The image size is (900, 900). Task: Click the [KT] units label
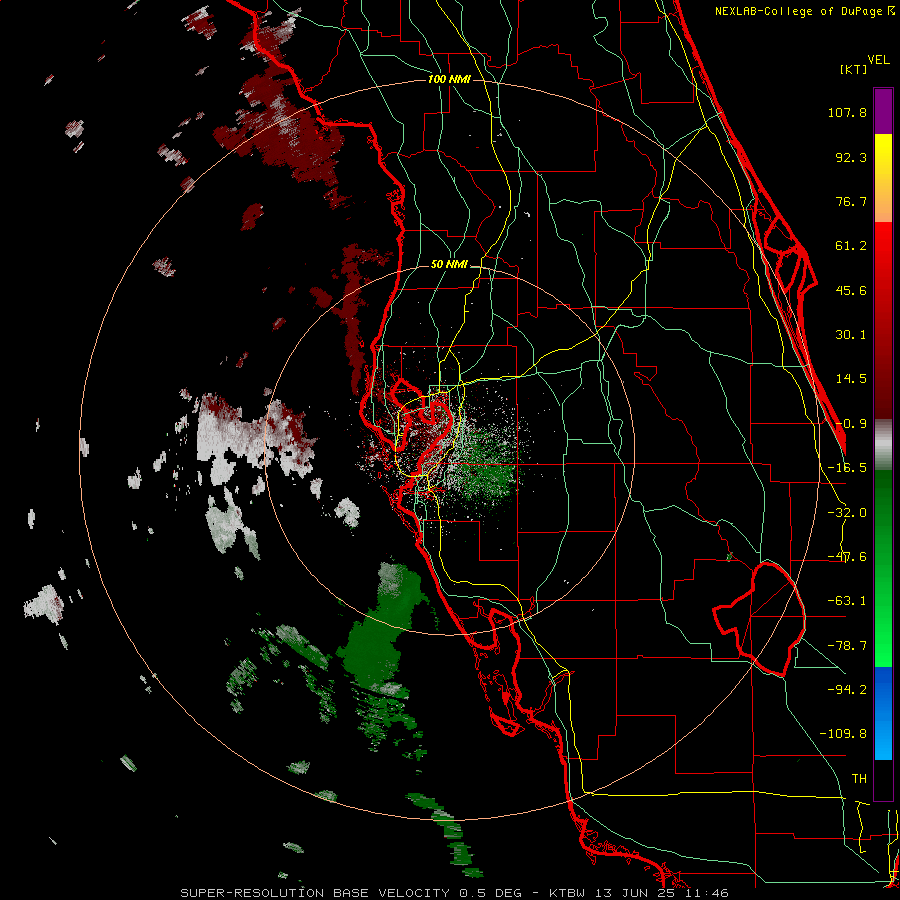pos(853,69)
